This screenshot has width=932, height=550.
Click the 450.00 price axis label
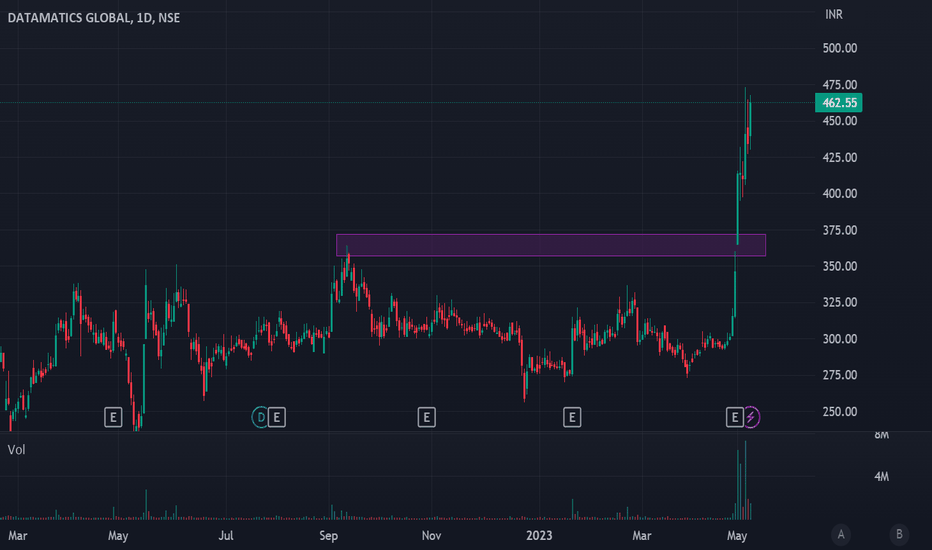pos(839,121)
